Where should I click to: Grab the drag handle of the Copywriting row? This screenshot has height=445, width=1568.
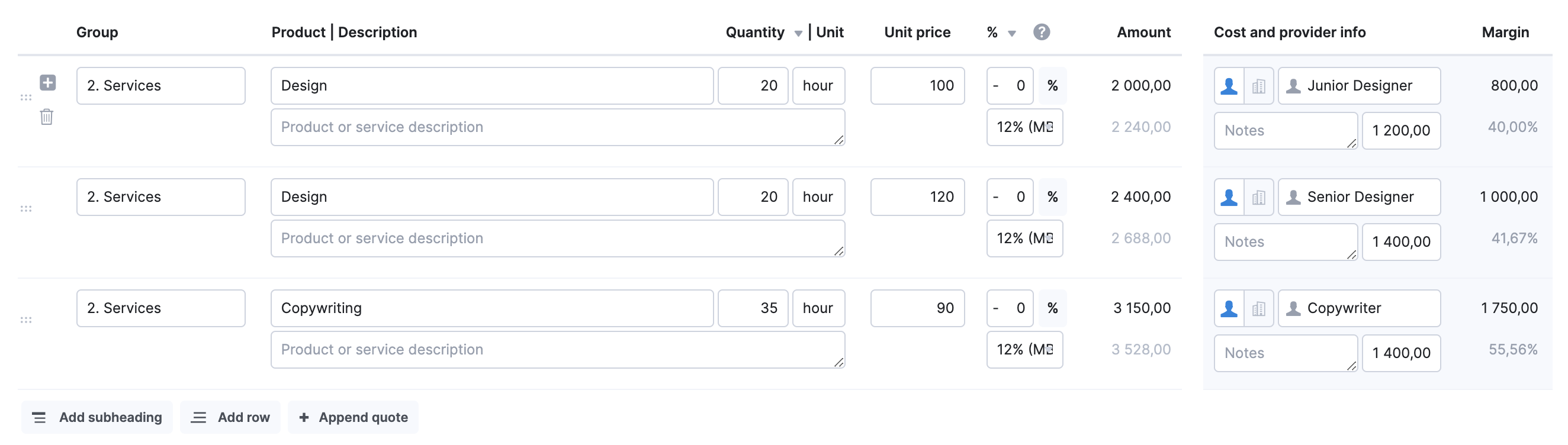(x=25, y=320)
